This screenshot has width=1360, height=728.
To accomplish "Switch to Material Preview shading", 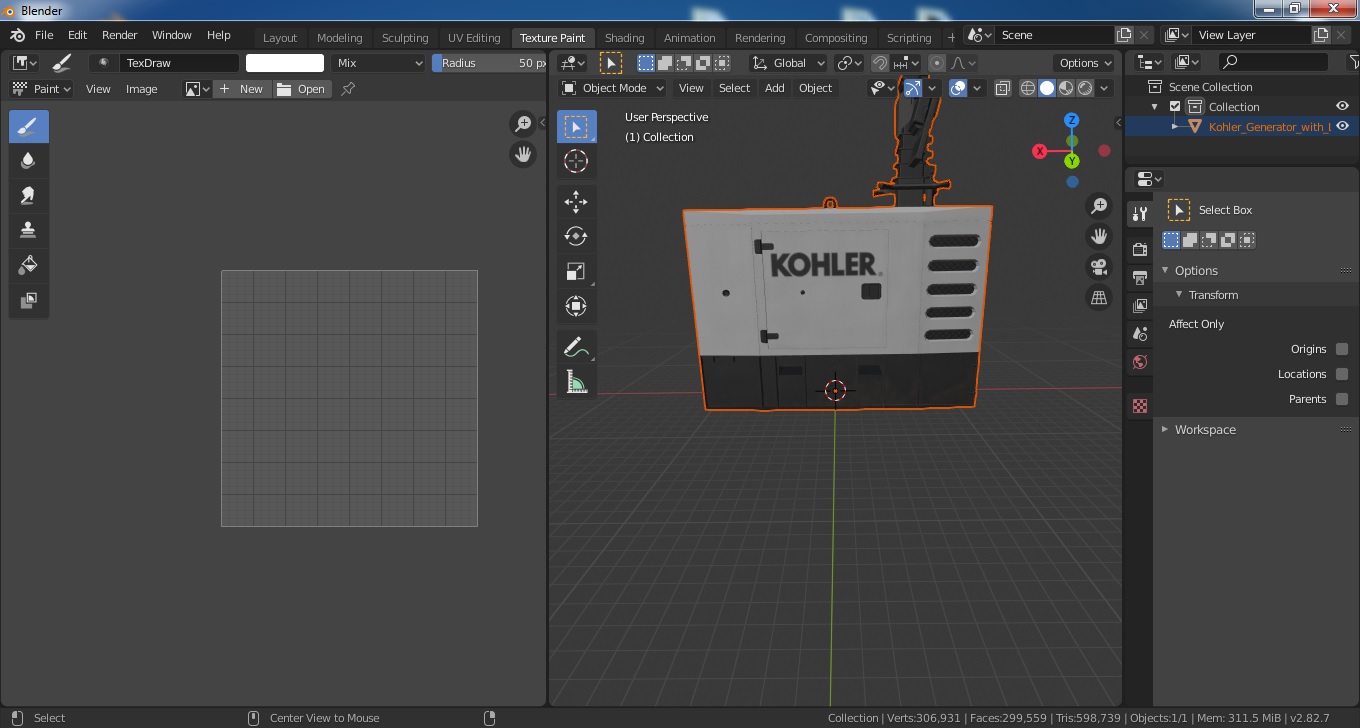I will pos(1066,88).
